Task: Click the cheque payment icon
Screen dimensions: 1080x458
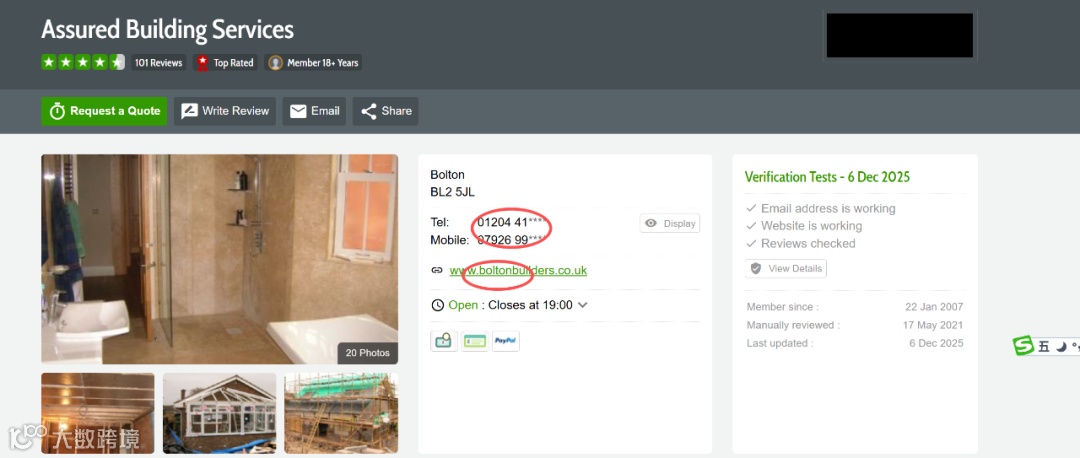Action: (x=475, y=341)
